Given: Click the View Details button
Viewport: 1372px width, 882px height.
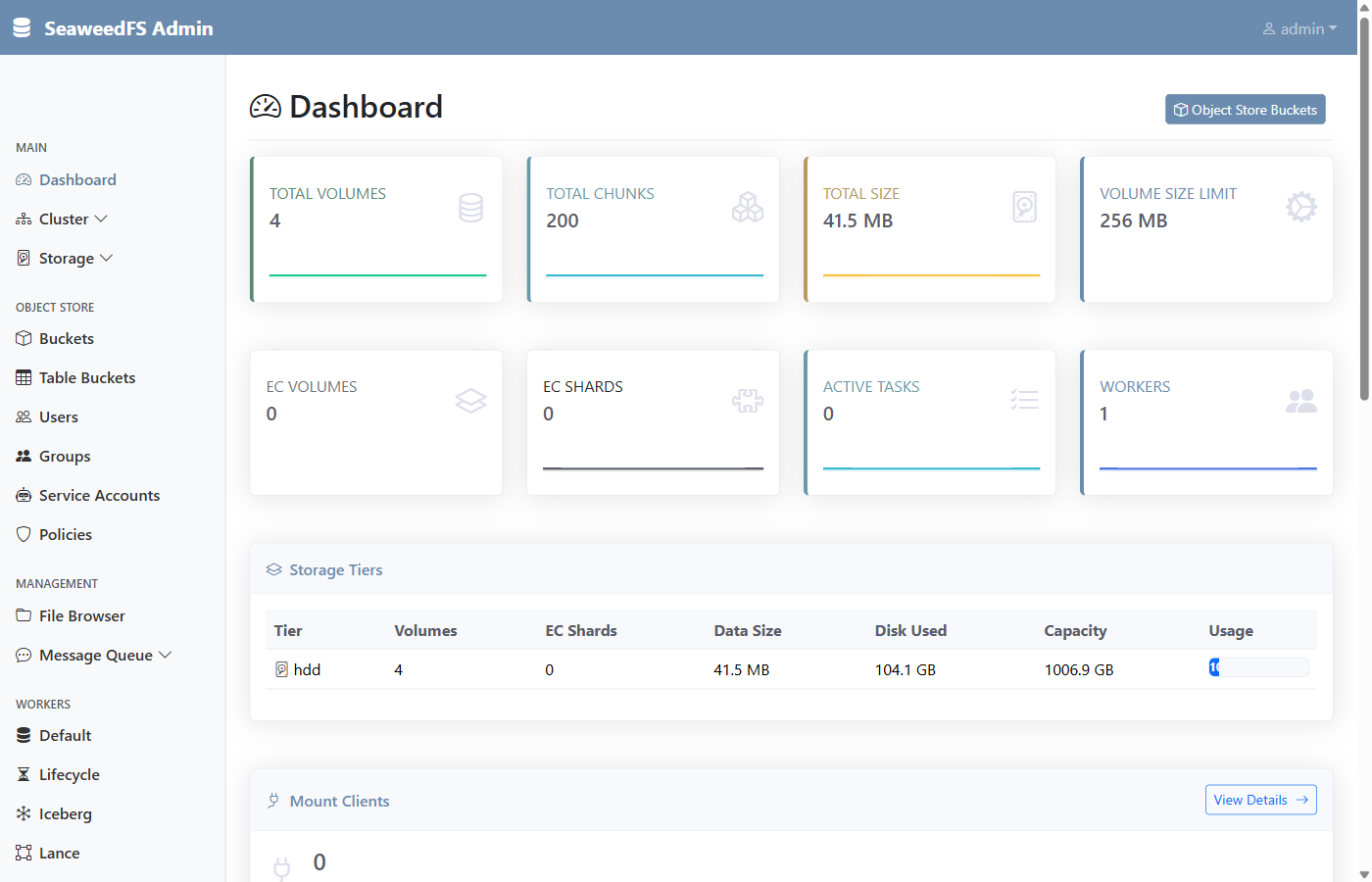Looking at the screenshot, I should point(1261,800).
